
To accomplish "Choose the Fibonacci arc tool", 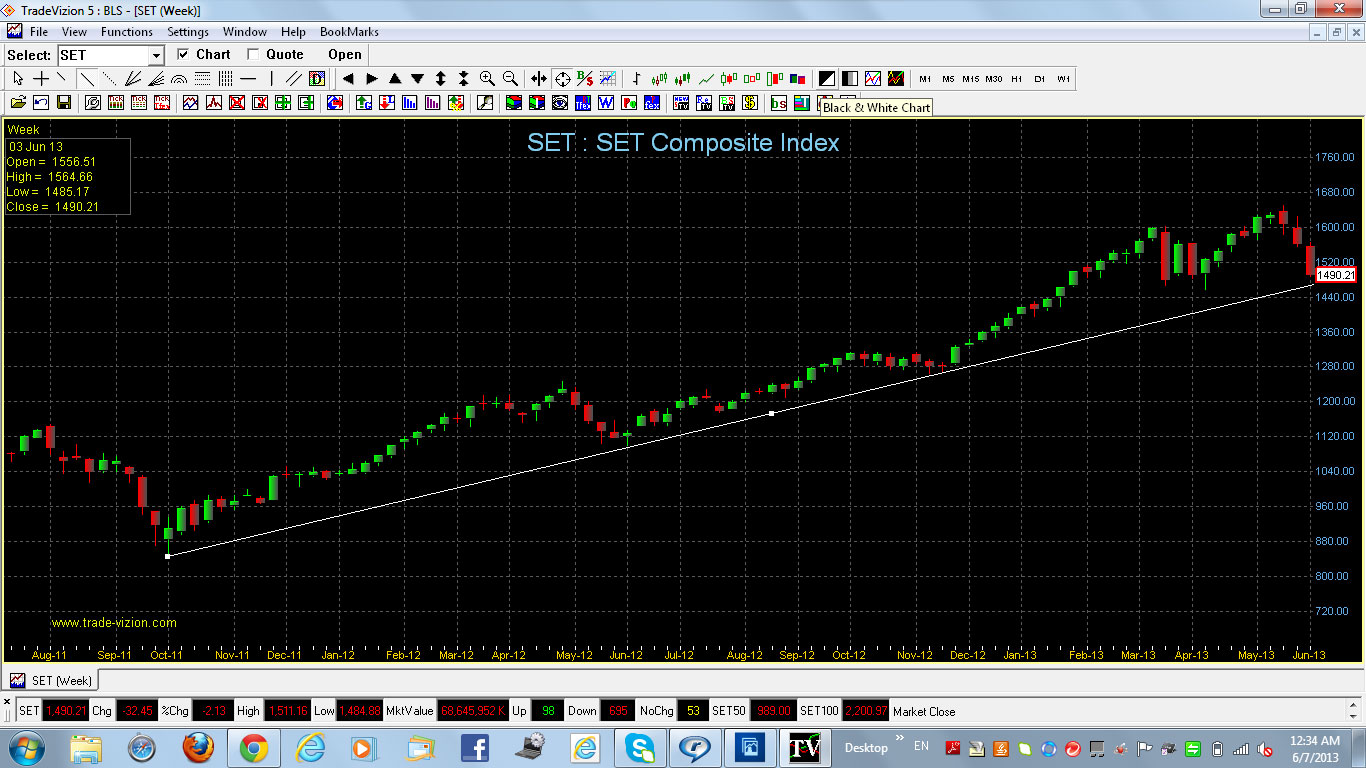I will click(179, 78).
